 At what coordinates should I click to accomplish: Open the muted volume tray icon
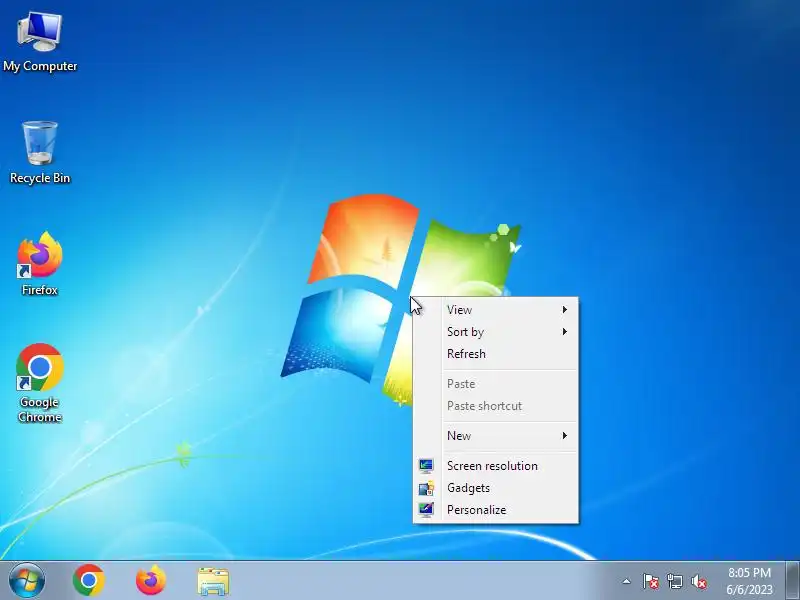tap(698, 581)
